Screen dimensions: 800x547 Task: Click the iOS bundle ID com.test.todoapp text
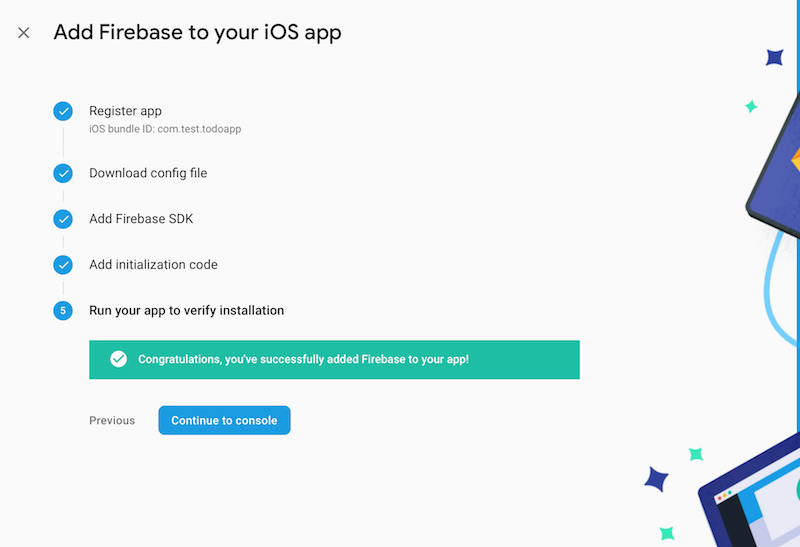[x=165, y=129]
